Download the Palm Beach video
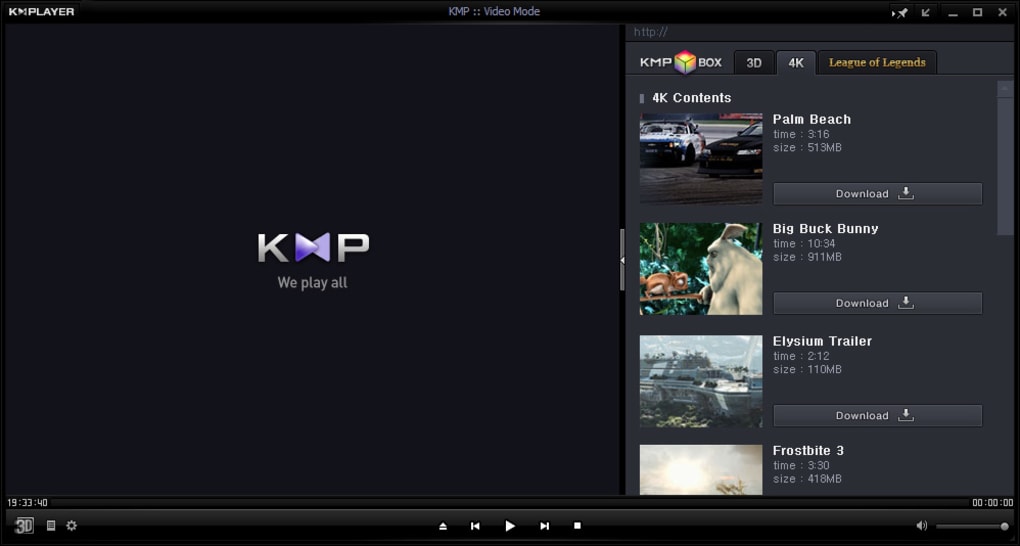The width and height of the screenshot is (1020, 546). [x=877, y=194]
